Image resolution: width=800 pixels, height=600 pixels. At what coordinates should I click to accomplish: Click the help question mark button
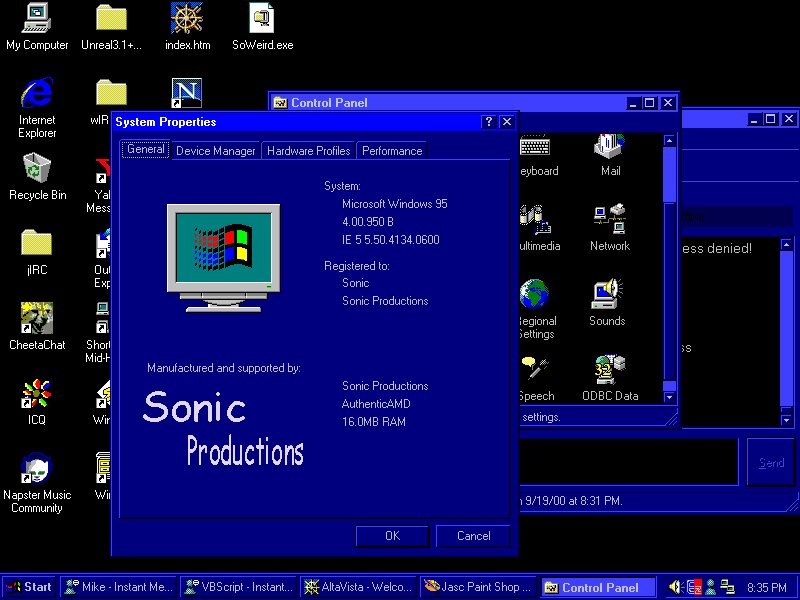point(489,122)
